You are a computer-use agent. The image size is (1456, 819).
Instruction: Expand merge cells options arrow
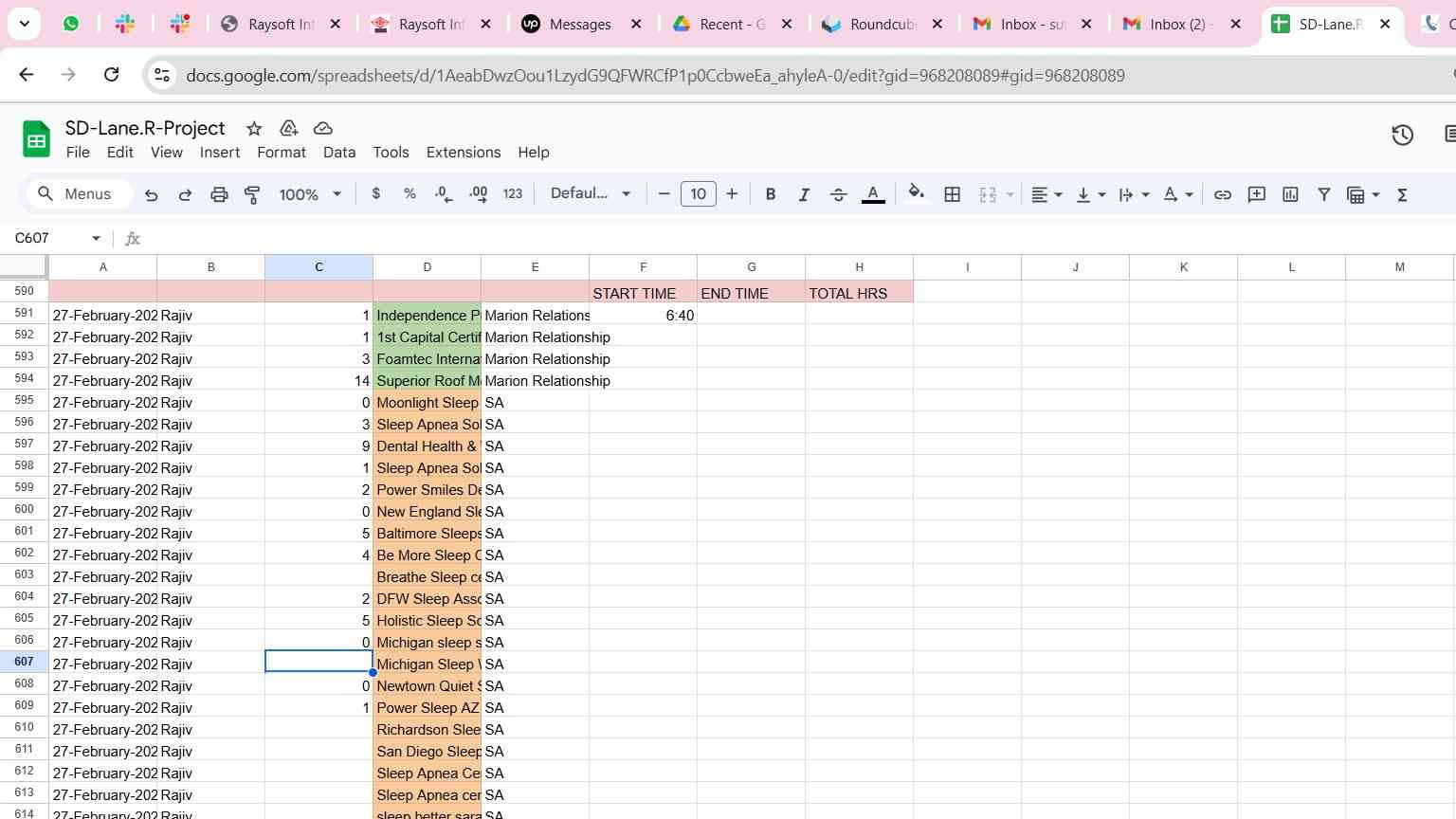pos(1010,194)
